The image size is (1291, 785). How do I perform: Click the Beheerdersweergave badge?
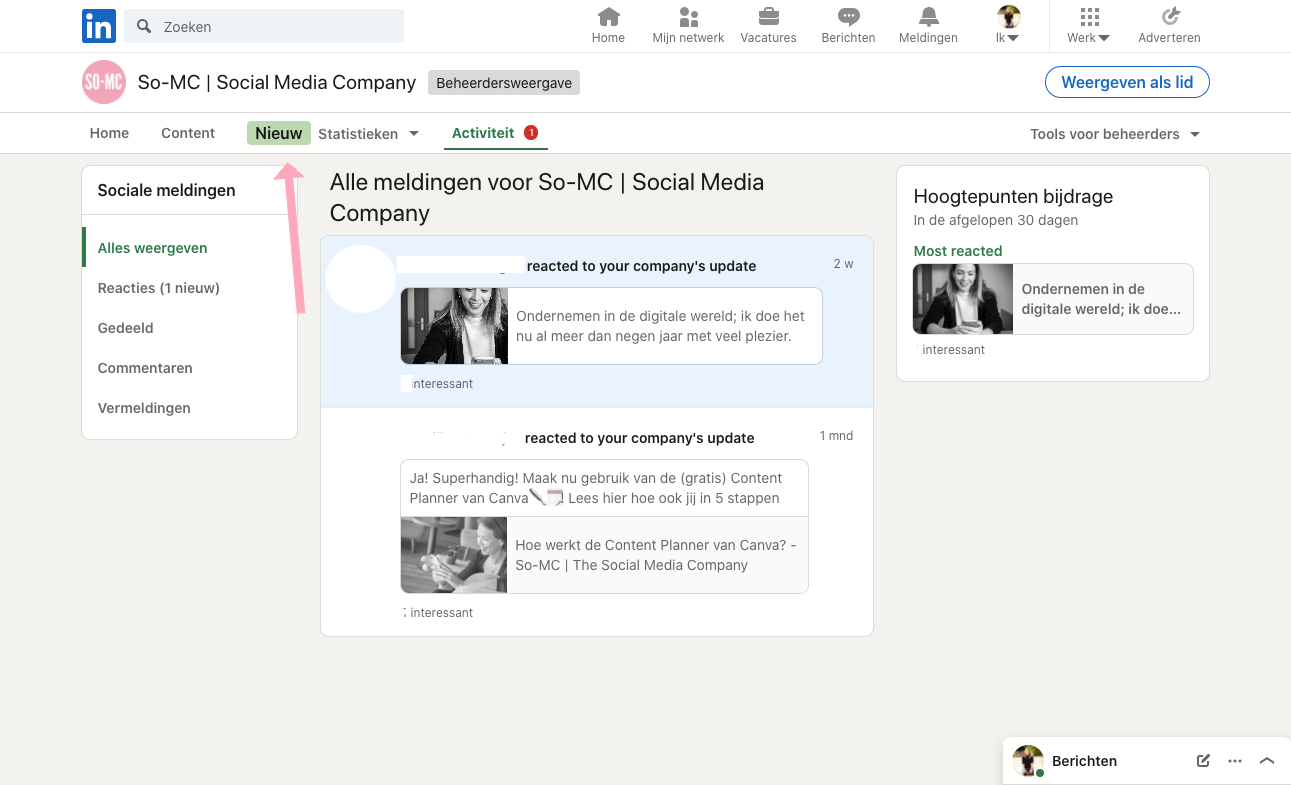tap(504, 83)
